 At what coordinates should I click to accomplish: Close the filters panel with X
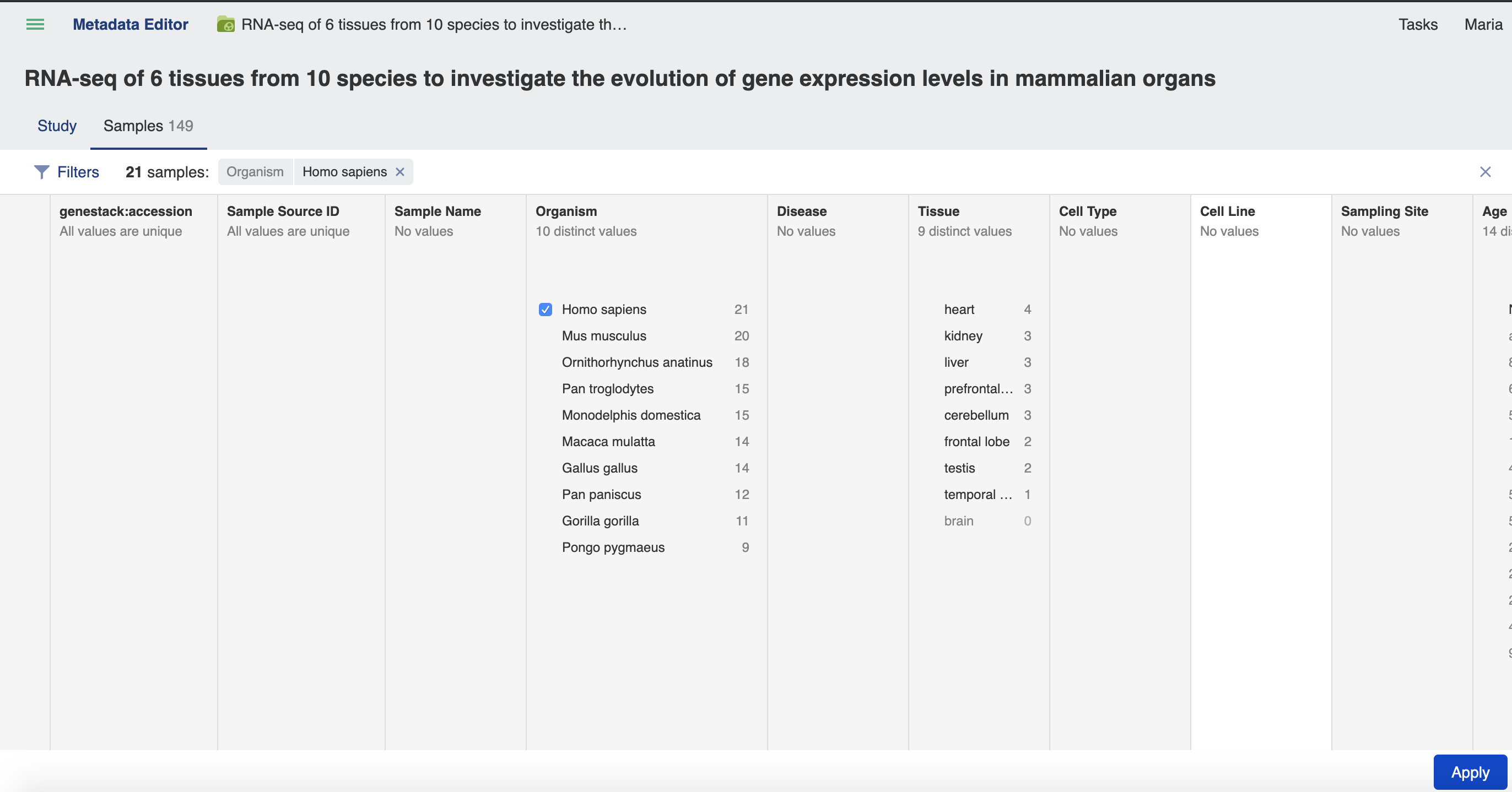(x=1485, y=172)
